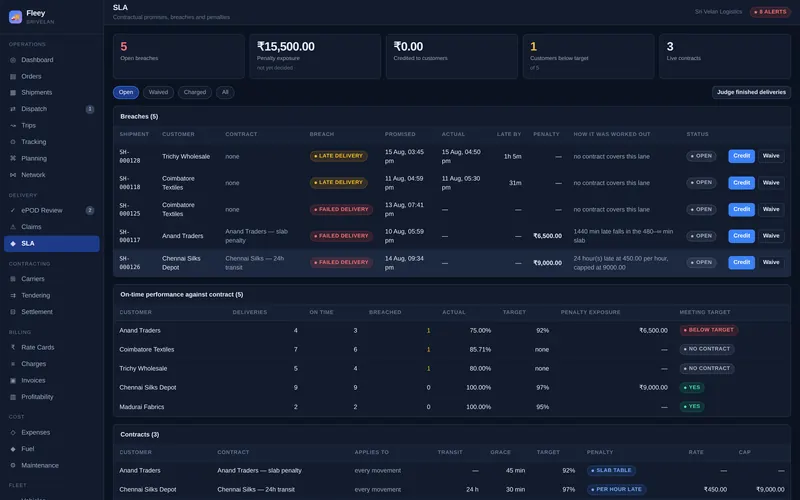This screenshot has width=800, height=500.
Task: Select the Open breaches filter
Action: point(126,92)
